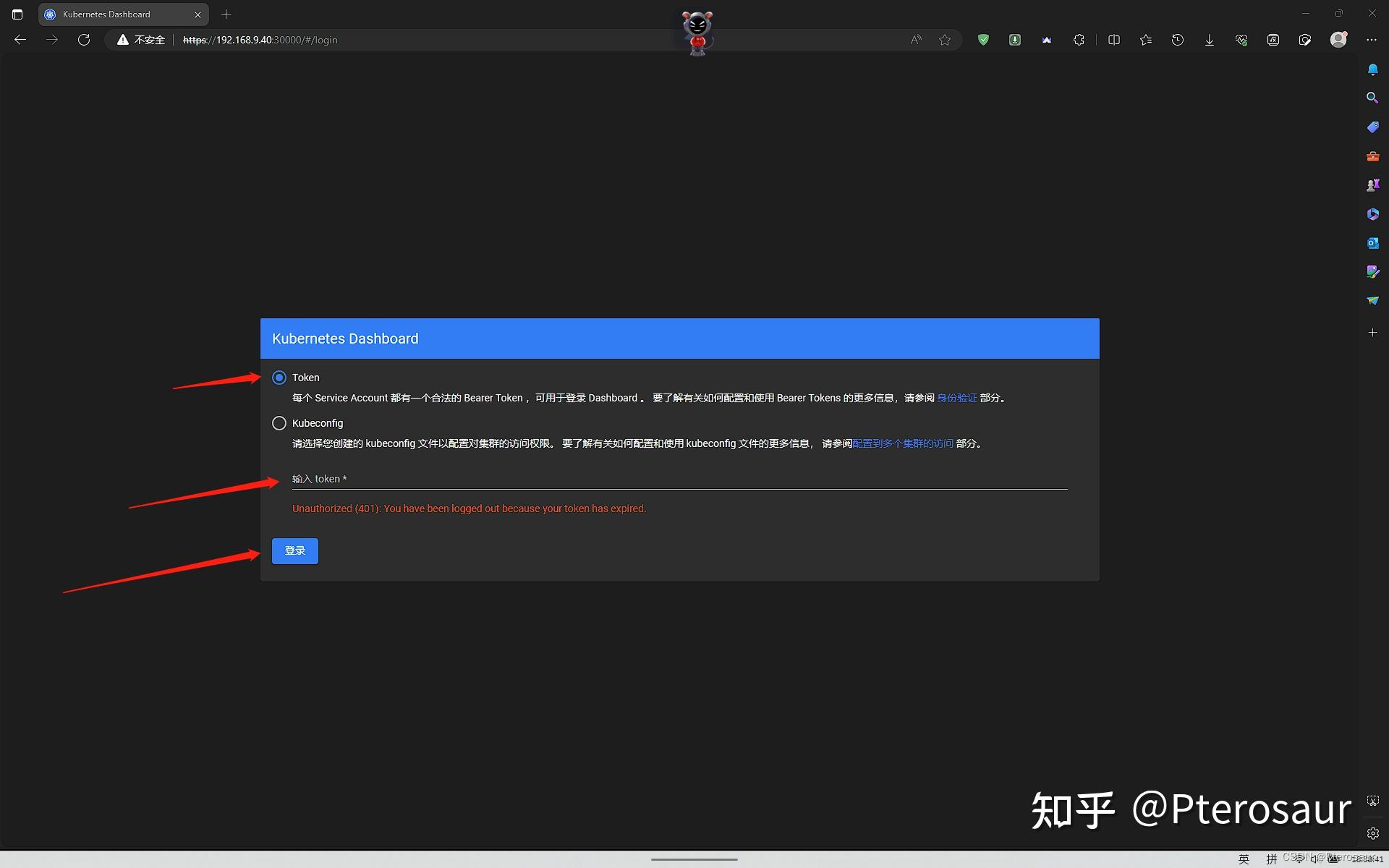Open a new browser tab
This screenshot has width=1389, height=868.
[226, 14]
